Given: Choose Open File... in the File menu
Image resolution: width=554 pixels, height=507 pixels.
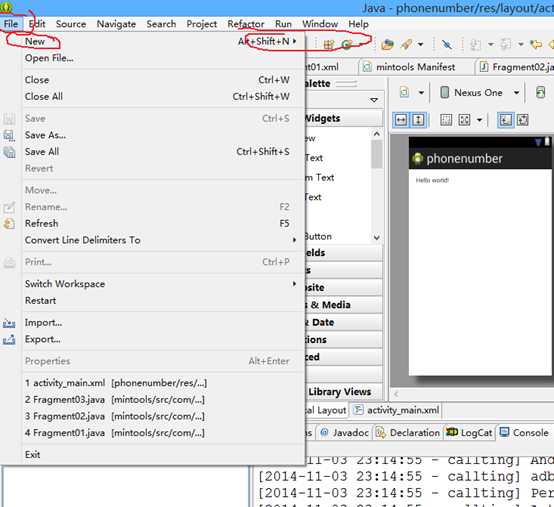Looking at the screenshot, I should click(164, 58).
